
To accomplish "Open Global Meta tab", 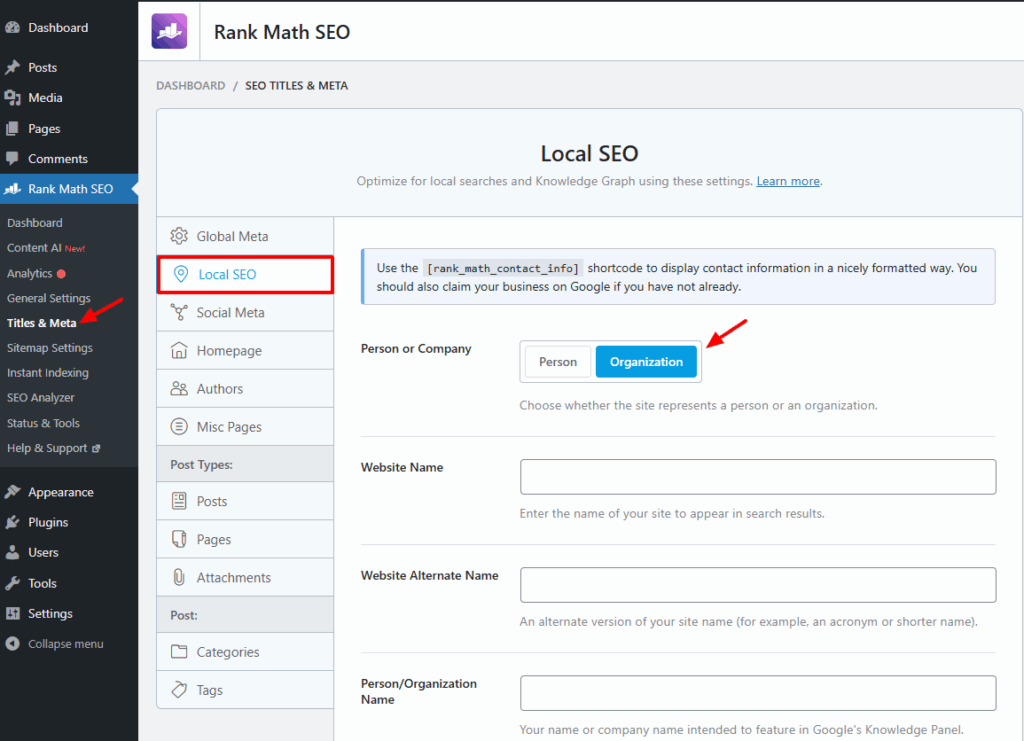I will (x=245, y=236).
